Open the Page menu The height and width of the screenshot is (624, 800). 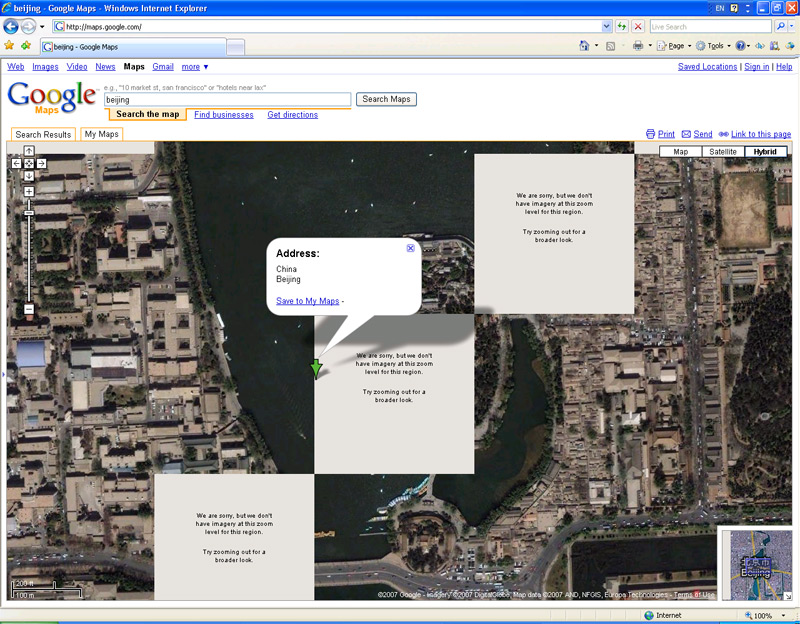click(674, 46)
